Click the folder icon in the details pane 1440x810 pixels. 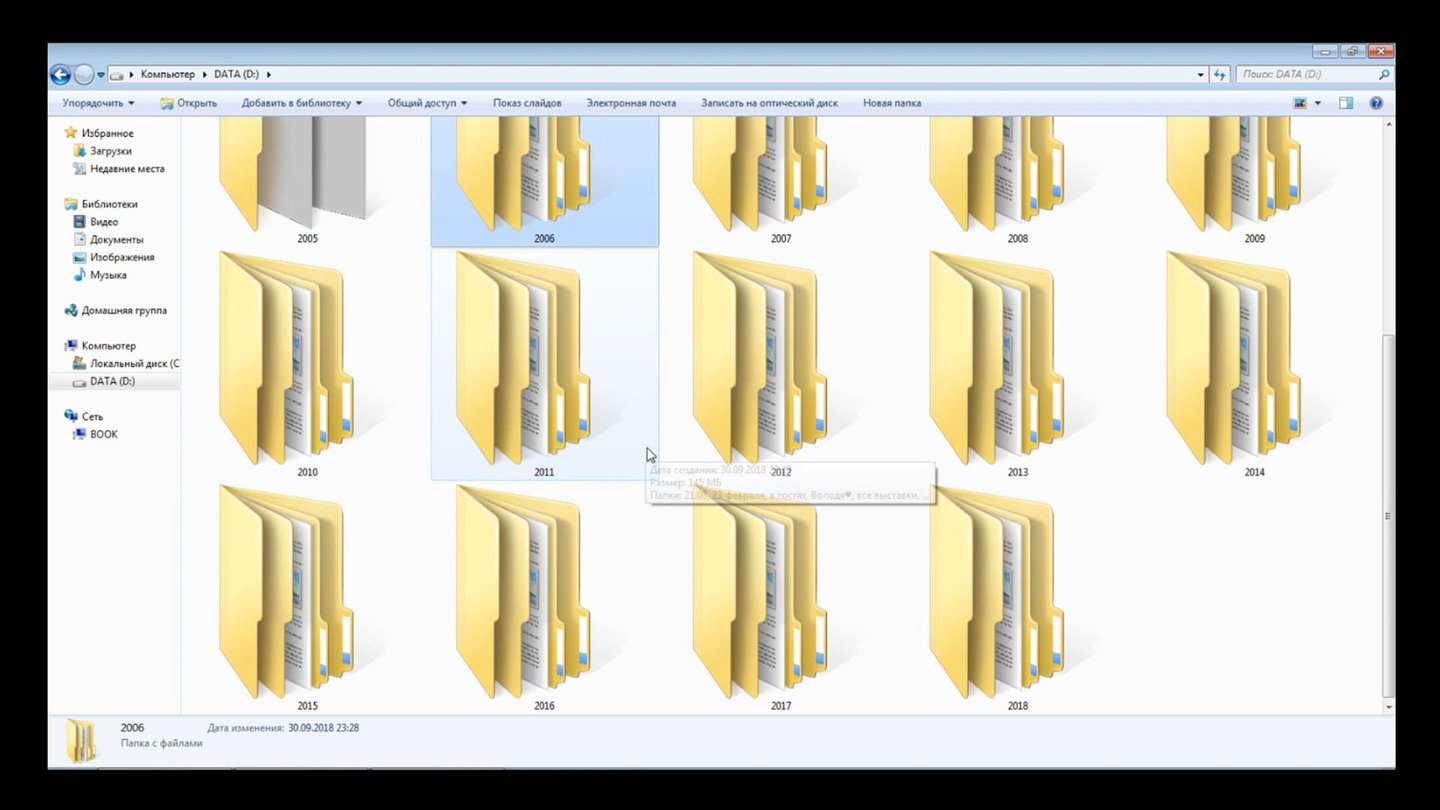(x=82, y=741)
